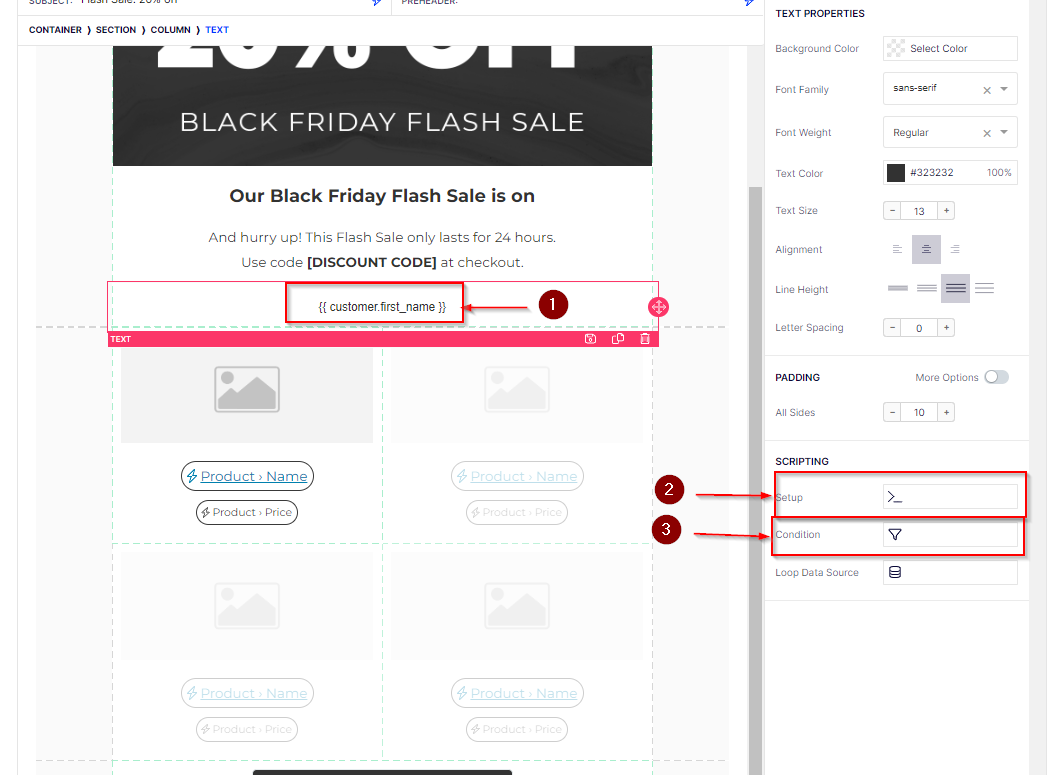Expand the Font Weight dropdown
The width and height of the screenshot is (1060, 775).
[1004, 132]
